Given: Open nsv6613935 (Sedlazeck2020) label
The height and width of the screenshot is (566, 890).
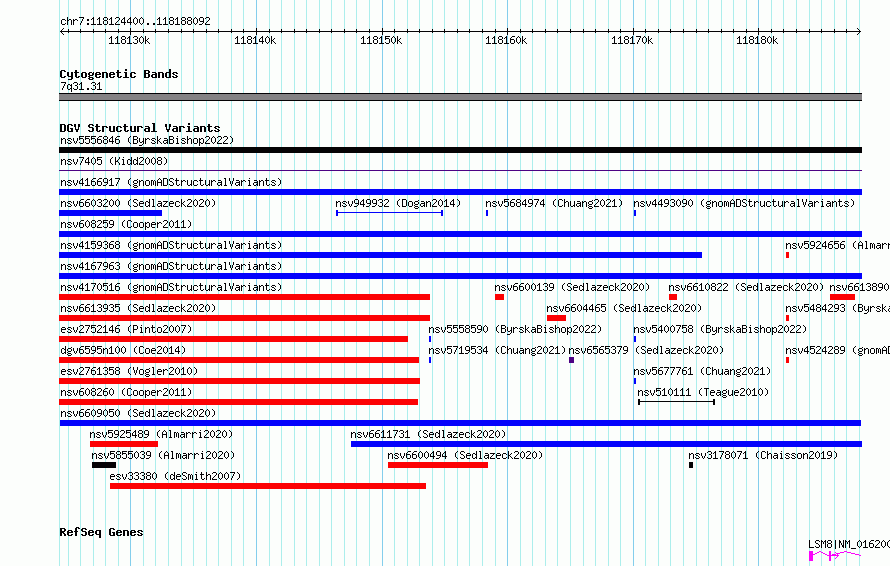Looking at the screenshot, I should pos(138,308).
